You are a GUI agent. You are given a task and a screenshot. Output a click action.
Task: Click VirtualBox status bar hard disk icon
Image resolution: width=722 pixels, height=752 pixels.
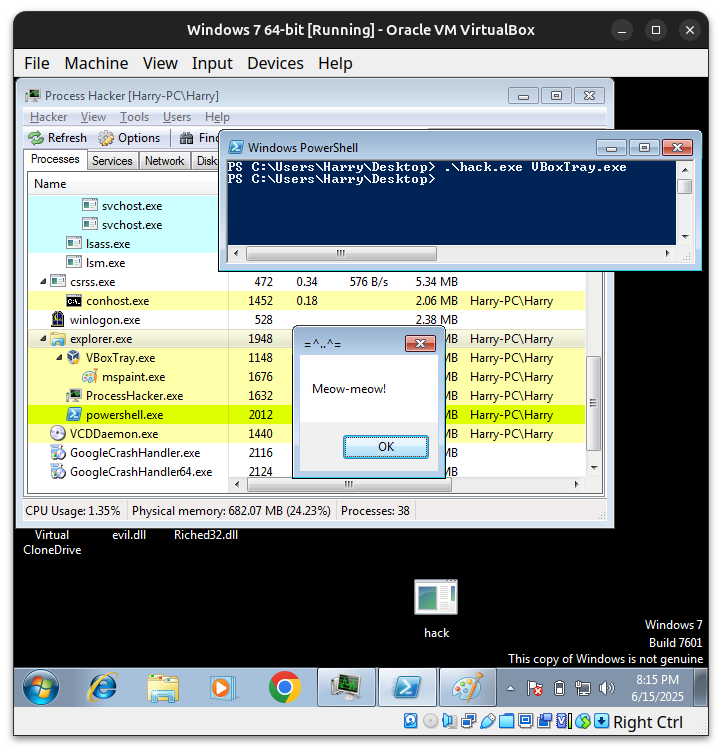pyautogui.click(x=411, y=721)
